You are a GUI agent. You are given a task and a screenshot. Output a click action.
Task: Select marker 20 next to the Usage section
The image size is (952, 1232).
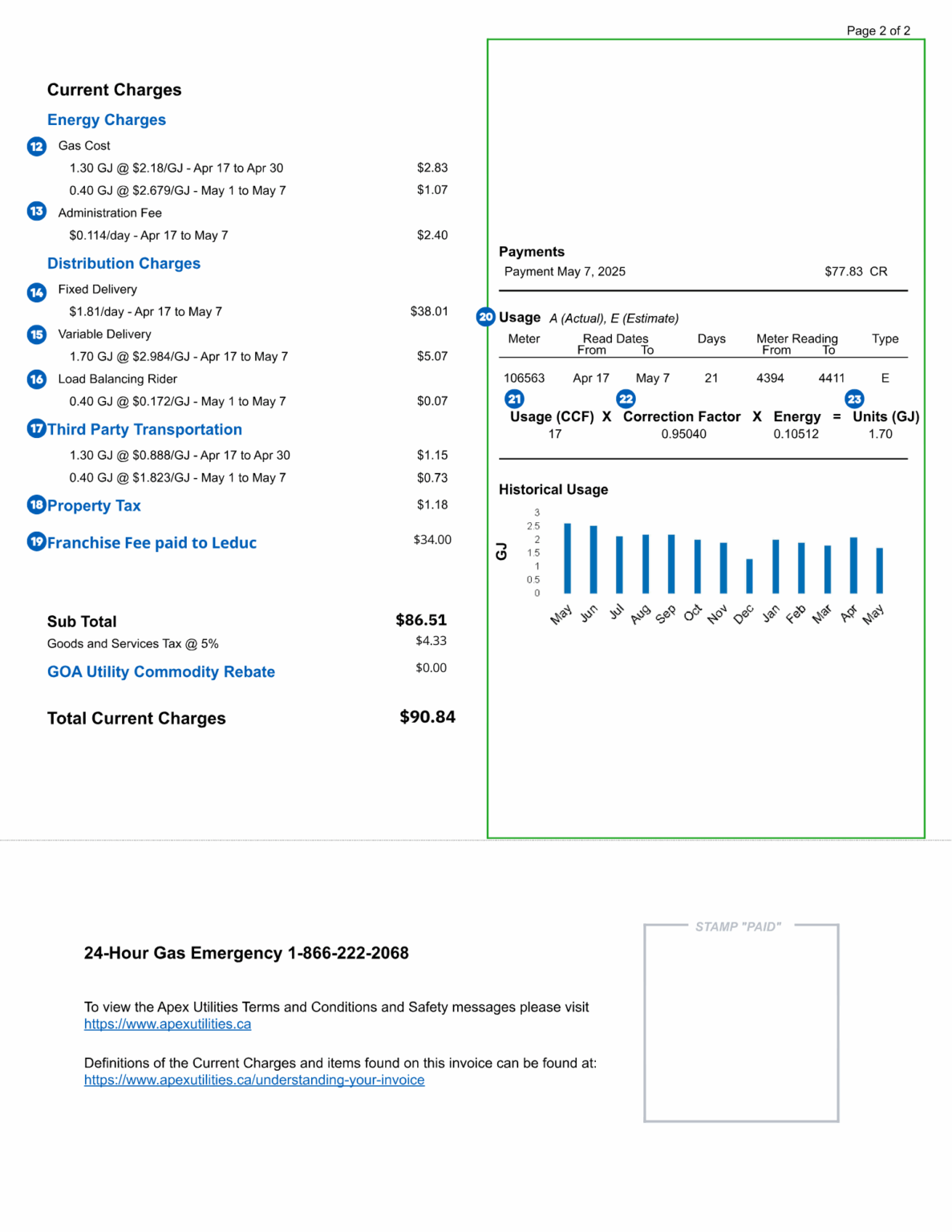point(484,317)
